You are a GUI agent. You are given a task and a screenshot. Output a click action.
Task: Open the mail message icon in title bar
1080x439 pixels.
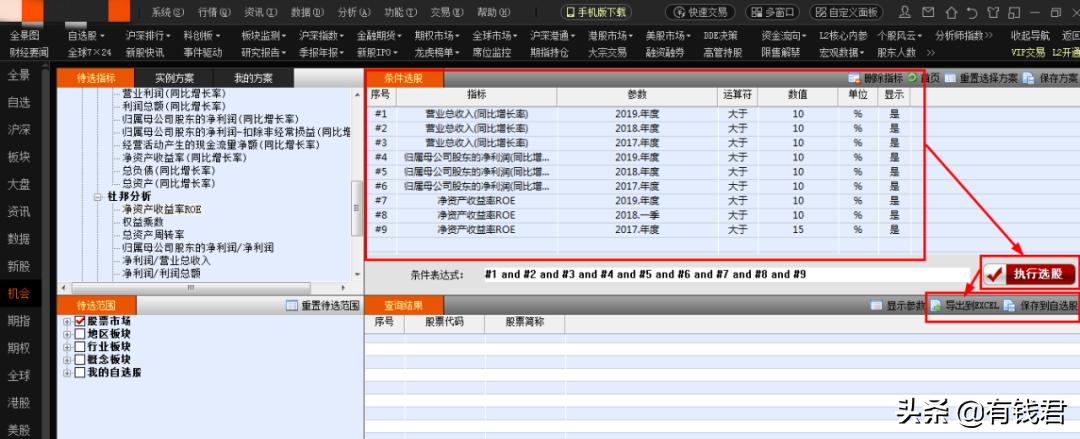click(930, 12)
